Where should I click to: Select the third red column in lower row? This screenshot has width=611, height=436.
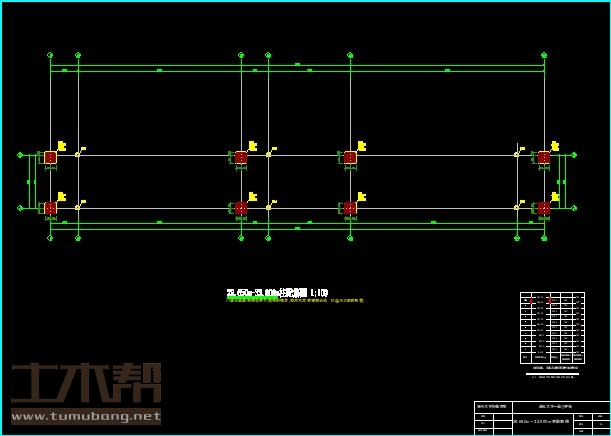[x=350, y=208]
